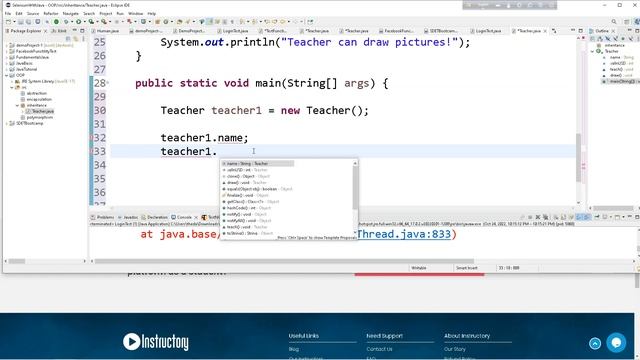Viewport: 640px width, 360px height.
Task: Expand the SDETBootcamp project
Action: 7,123
